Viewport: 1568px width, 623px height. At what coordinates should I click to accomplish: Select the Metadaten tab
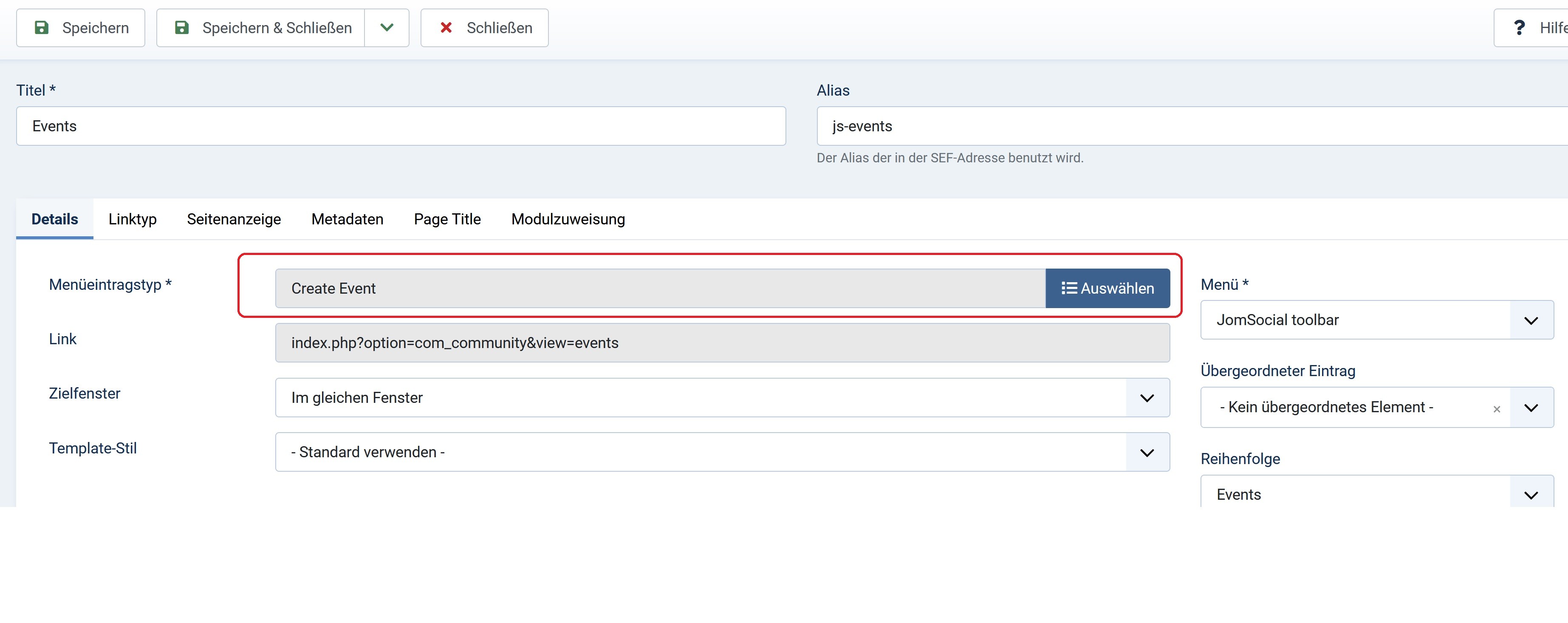[347, 219]
